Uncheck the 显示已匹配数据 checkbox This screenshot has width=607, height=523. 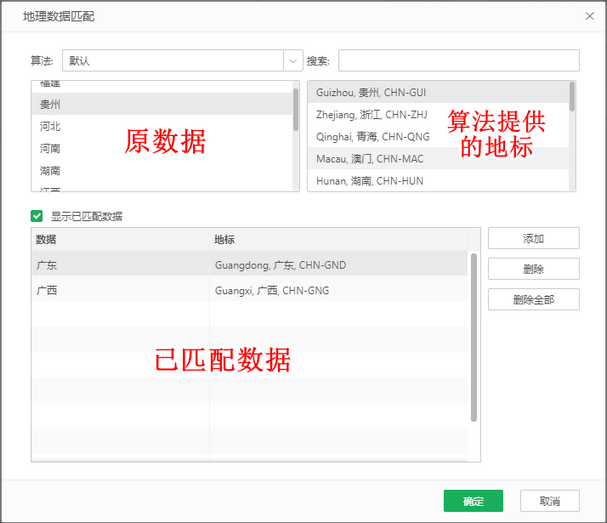point(37,216)
